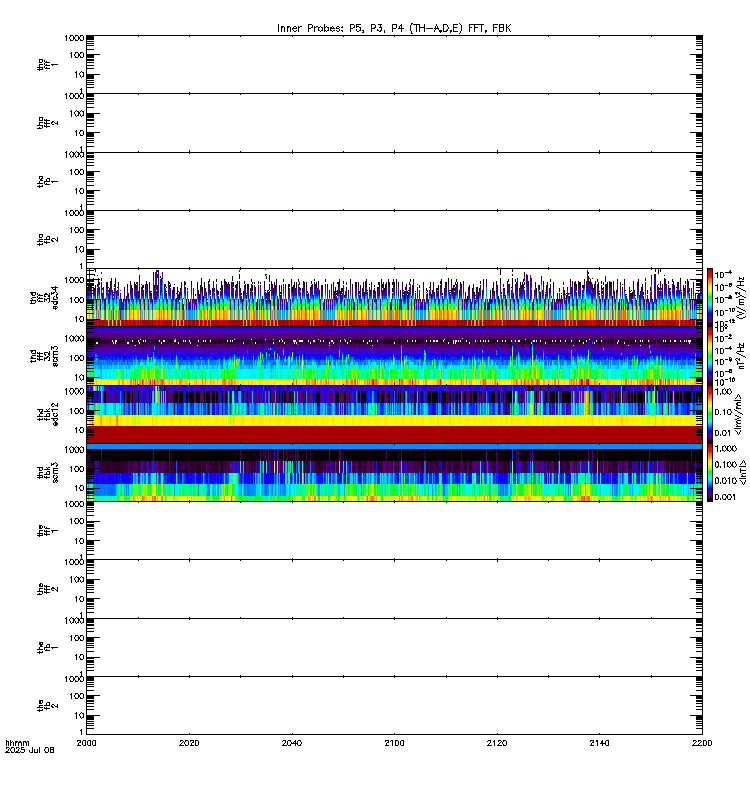Click the 1000 y-axis label of the tha fff 1 panel
The image size is (750, 800).
[x=74, y=38]
